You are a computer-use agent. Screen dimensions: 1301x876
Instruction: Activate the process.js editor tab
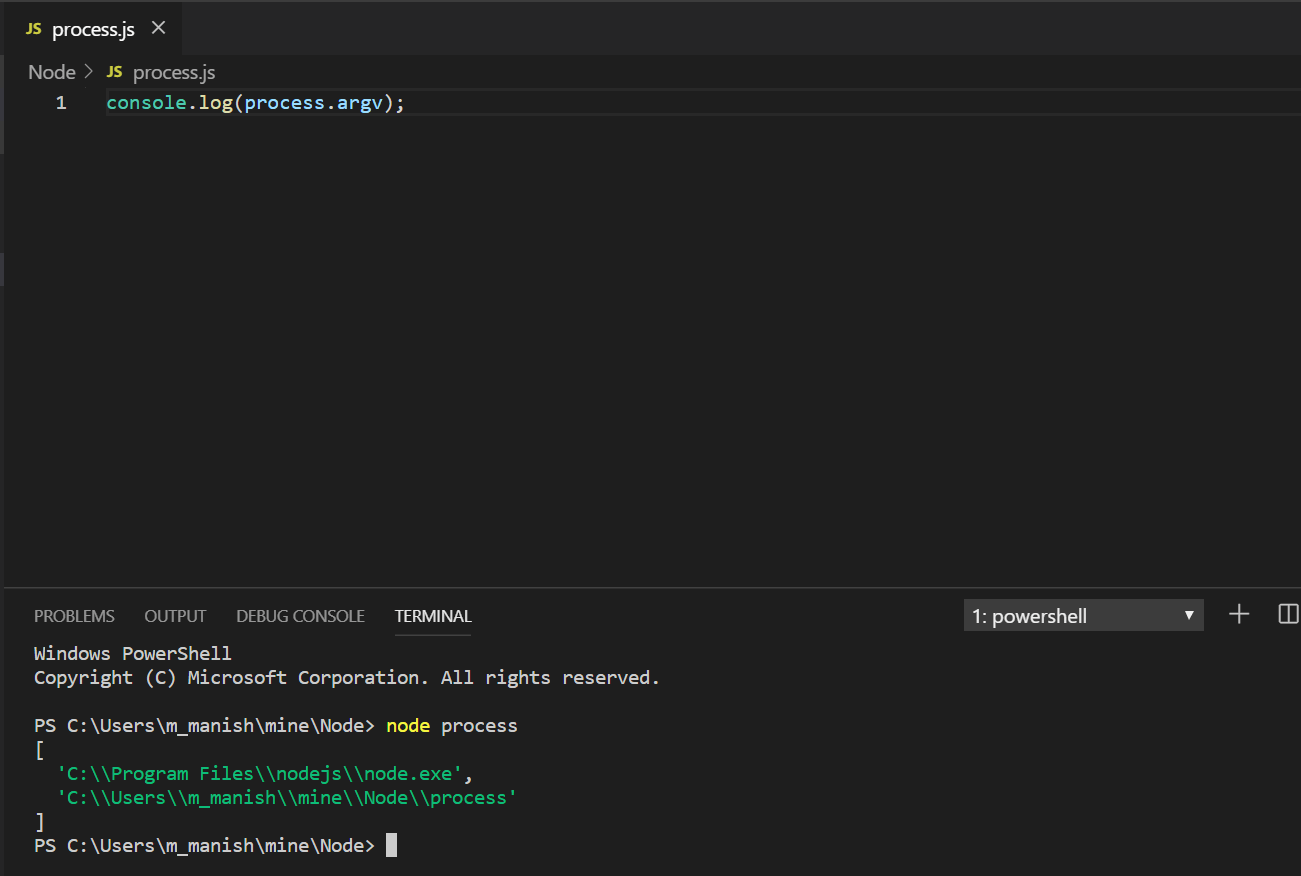[90, 29]
